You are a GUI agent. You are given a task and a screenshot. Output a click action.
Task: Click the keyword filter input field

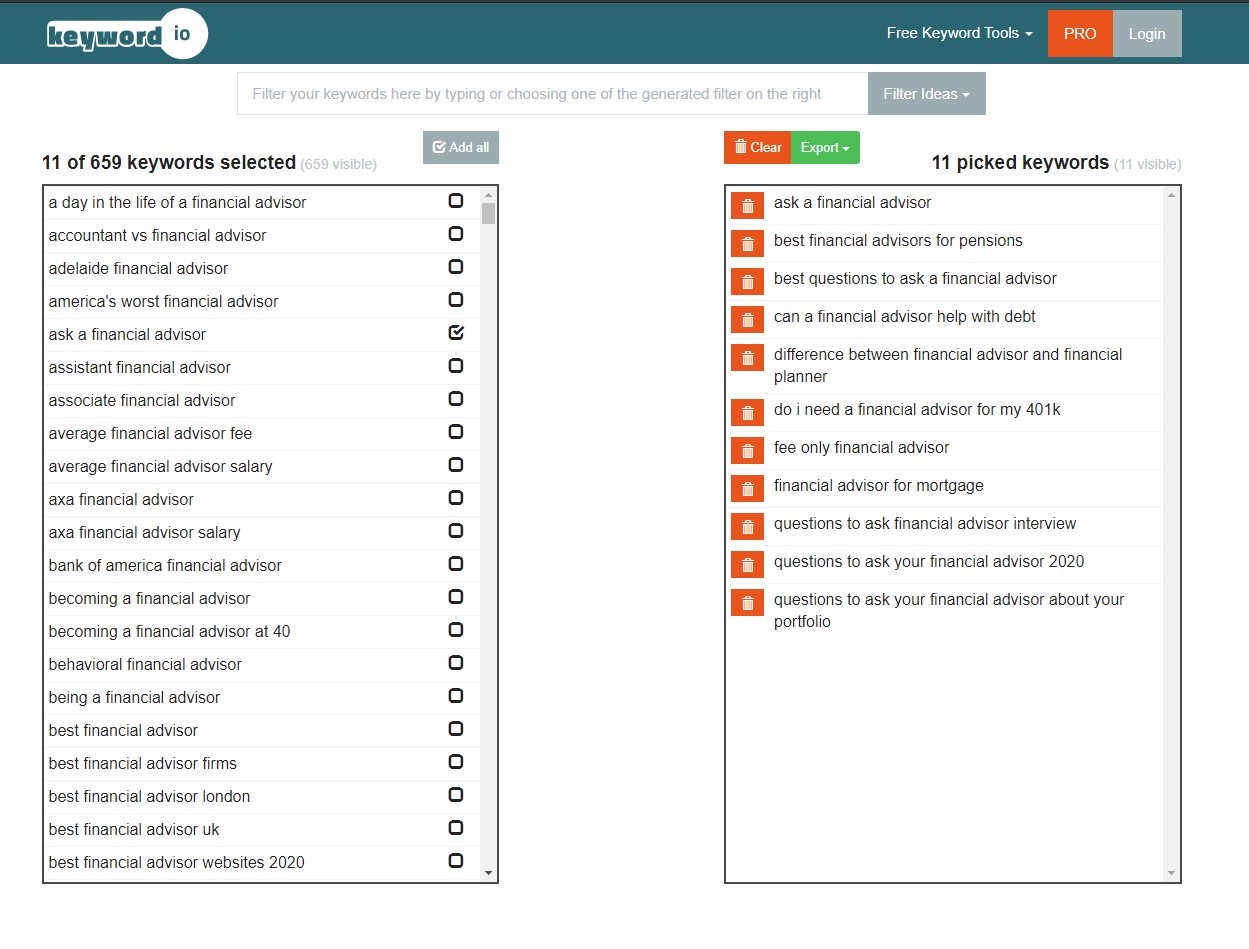point(552,94)
